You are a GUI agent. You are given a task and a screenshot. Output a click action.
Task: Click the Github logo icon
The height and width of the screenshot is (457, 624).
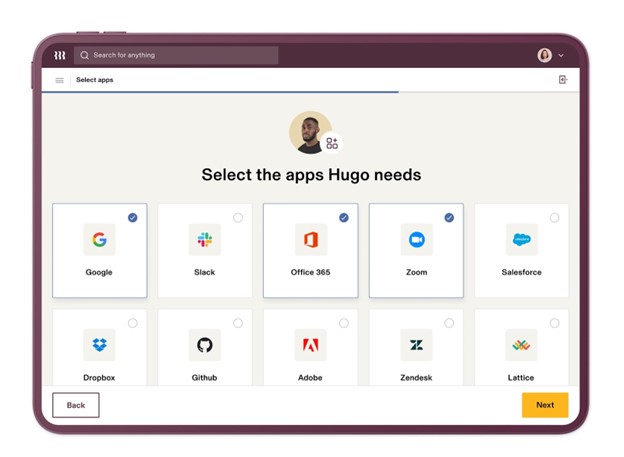[x=205, y=345]
